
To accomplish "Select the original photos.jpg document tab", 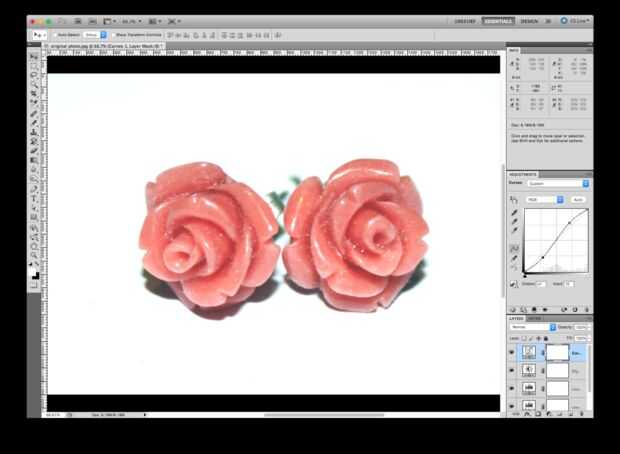I will pyautogui.click(x=104, y=46).
